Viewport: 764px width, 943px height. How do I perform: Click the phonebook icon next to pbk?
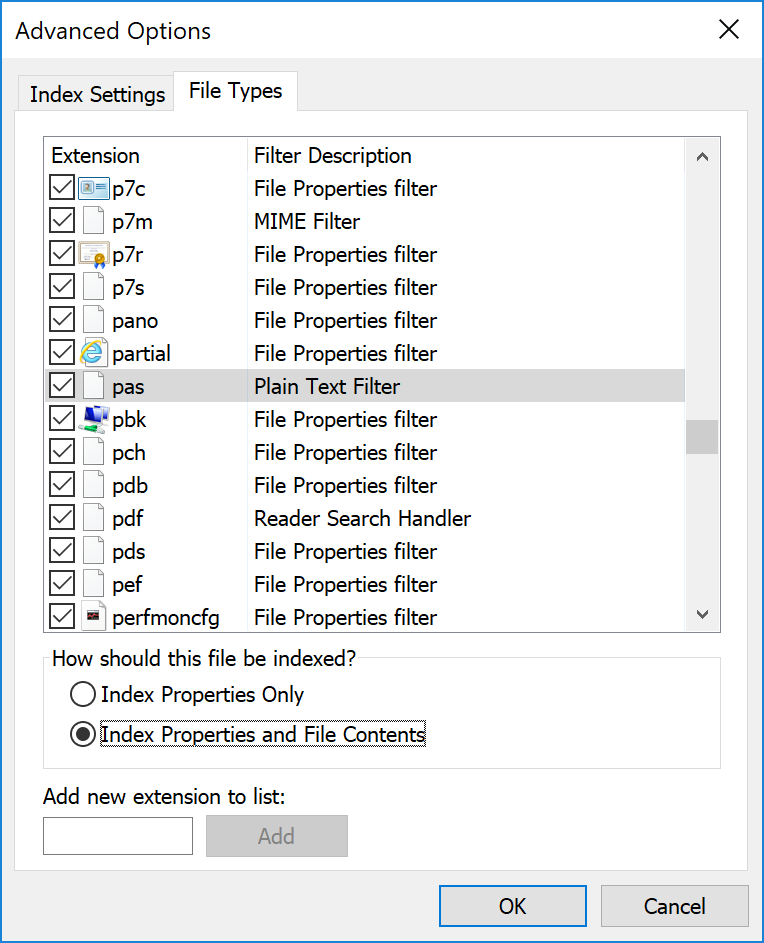[95, 418]
